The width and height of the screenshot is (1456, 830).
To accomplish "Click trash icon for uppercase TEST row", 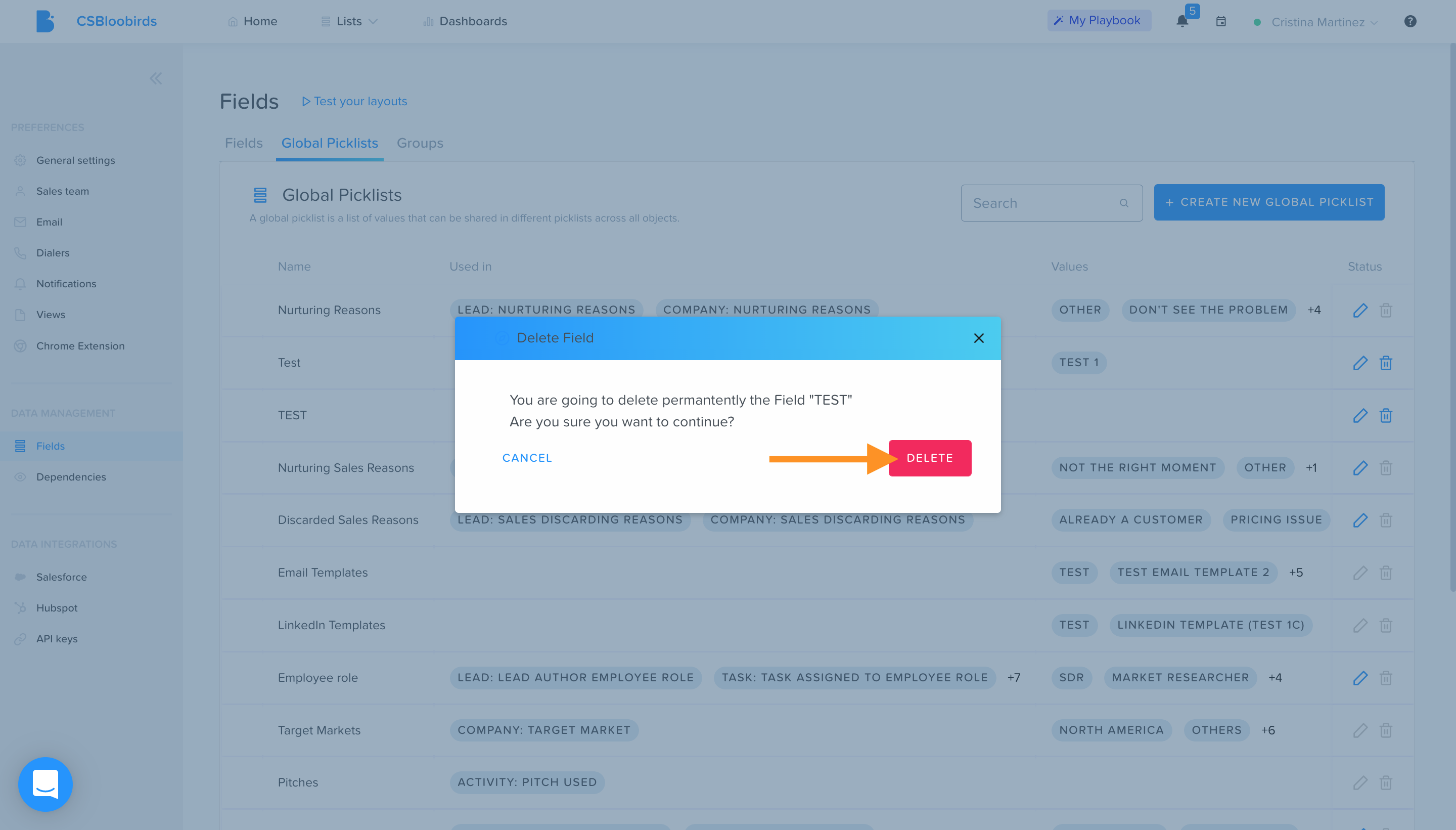I will click(1386, 416).
